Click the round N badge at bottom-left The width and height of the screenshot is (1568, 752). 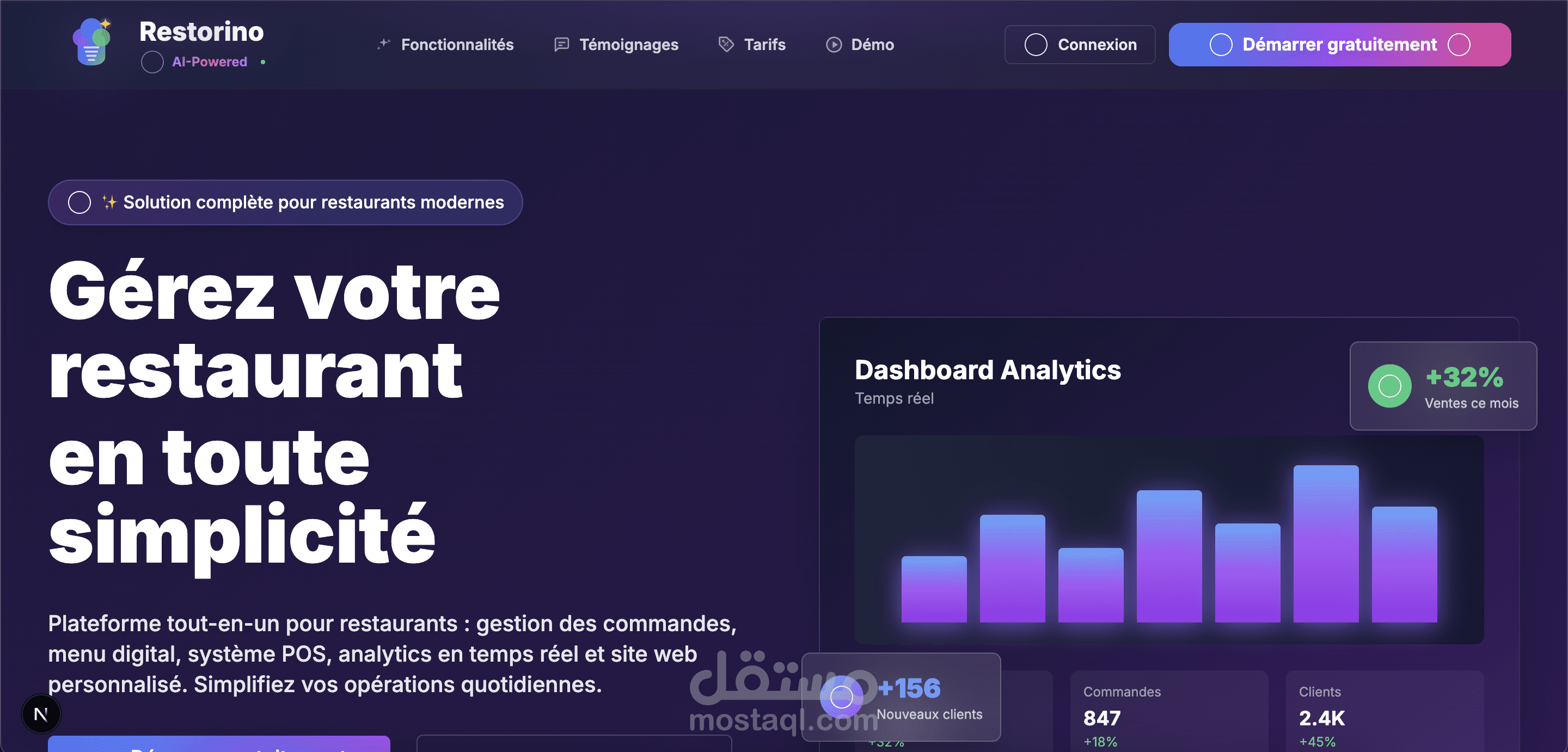[41, 714]
